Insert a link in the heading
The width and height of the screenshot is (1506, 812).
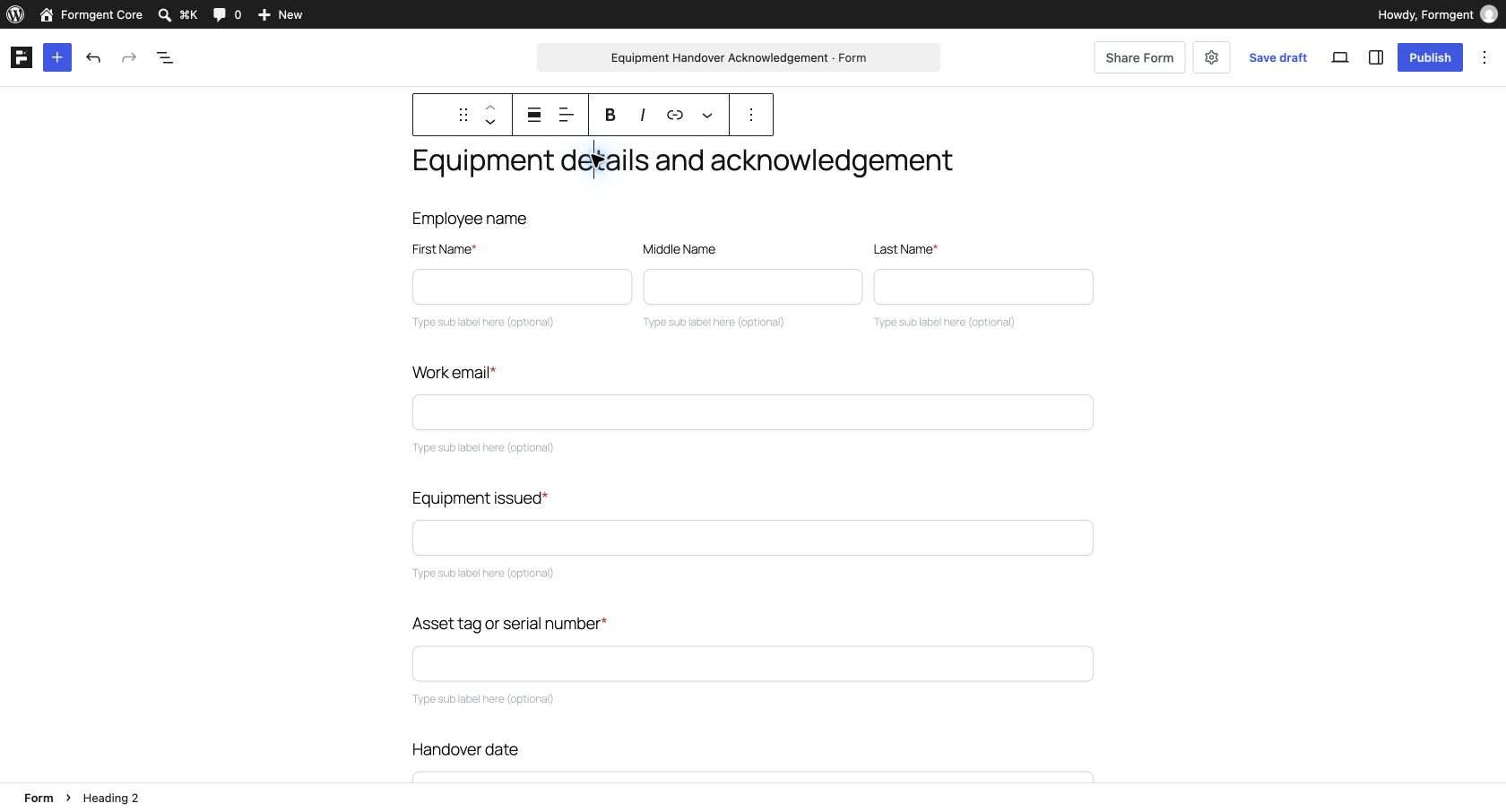(675, 115)
